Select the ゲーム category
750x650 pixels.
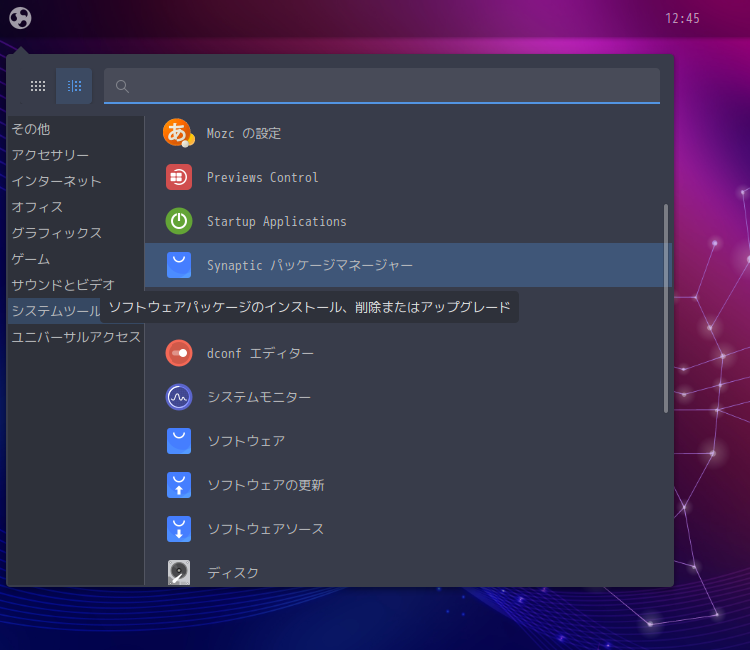(x=76, y=259)
